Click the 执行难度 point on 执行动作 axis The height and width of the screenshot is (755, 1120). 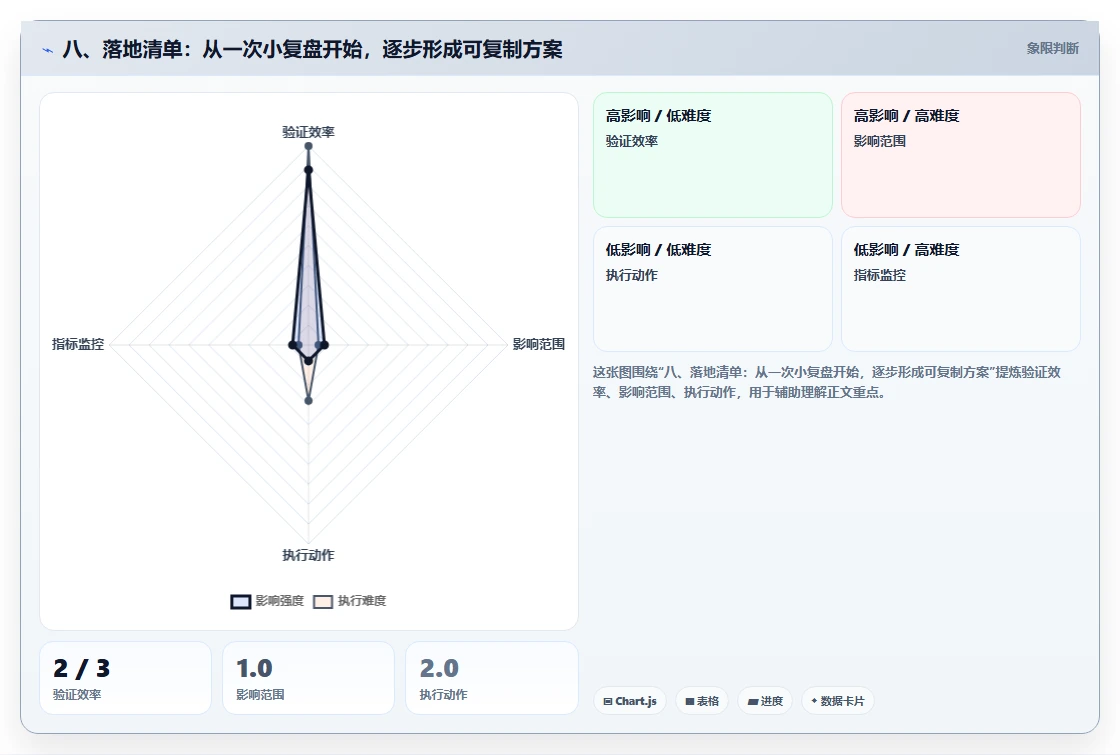[x=309, y=401]
